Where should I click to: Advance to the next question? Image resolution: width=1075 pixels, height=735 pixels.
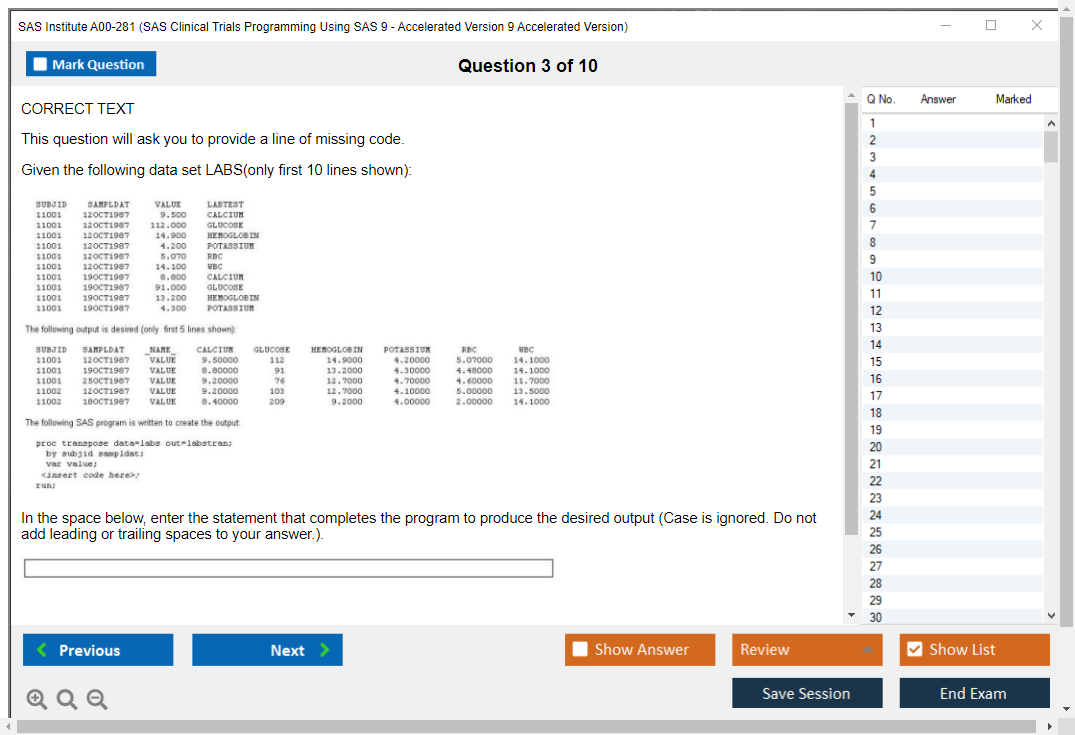pyautogui.click(x=267, y=650)
